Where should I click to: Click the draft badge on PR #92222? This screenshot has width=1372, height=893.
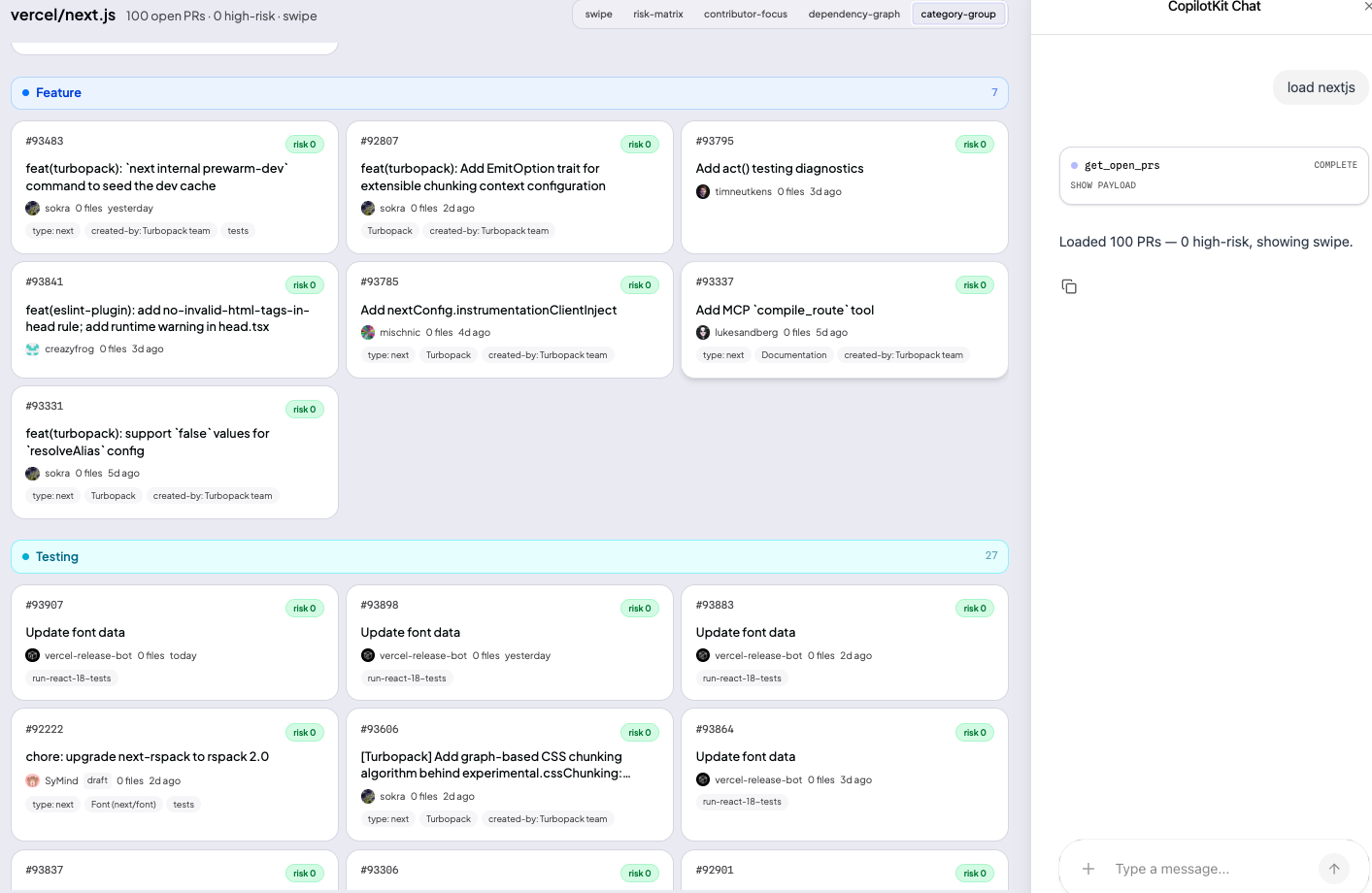click(x=97, y=780)
